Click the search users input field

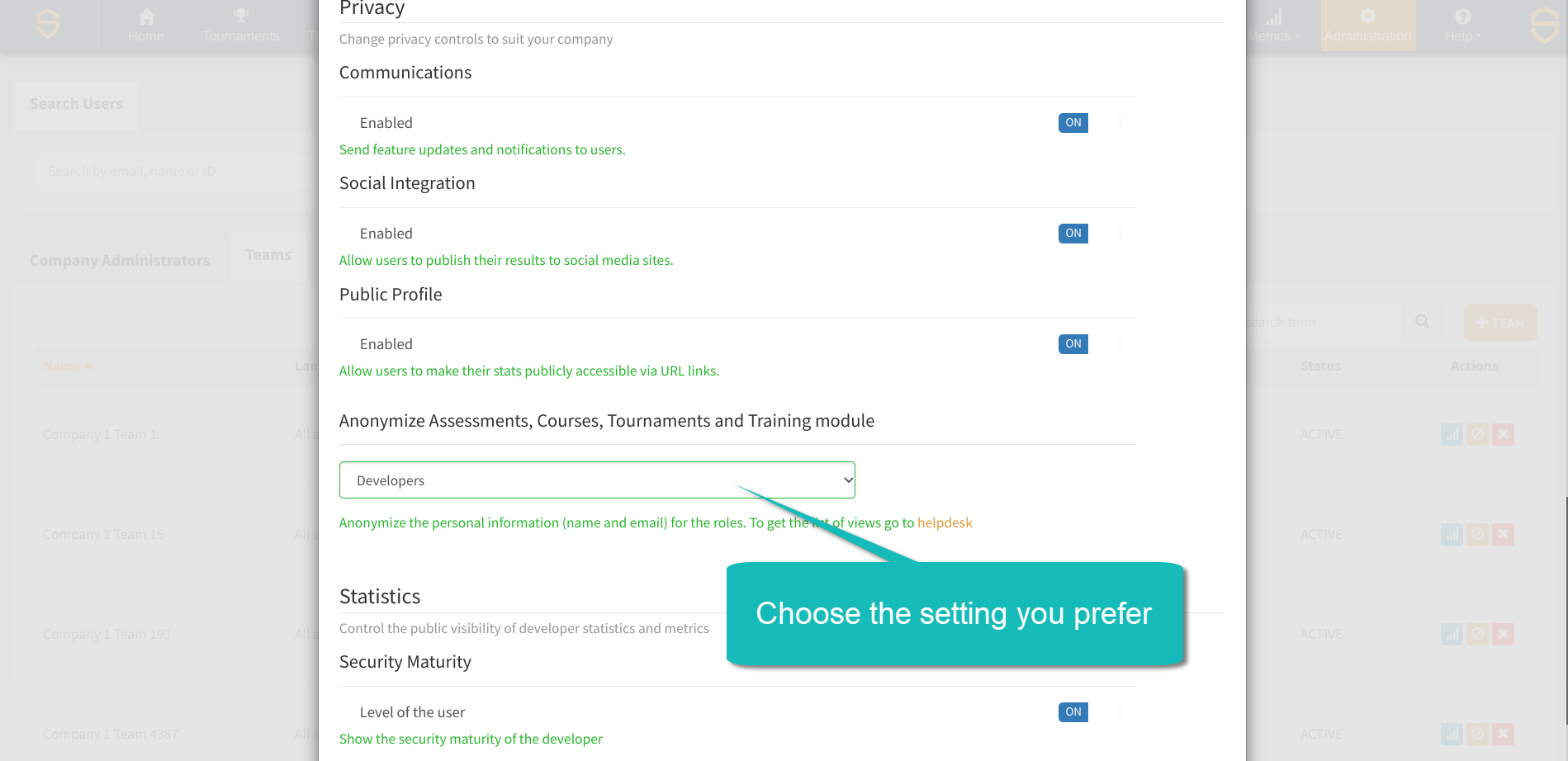click(x=165, y=172)
